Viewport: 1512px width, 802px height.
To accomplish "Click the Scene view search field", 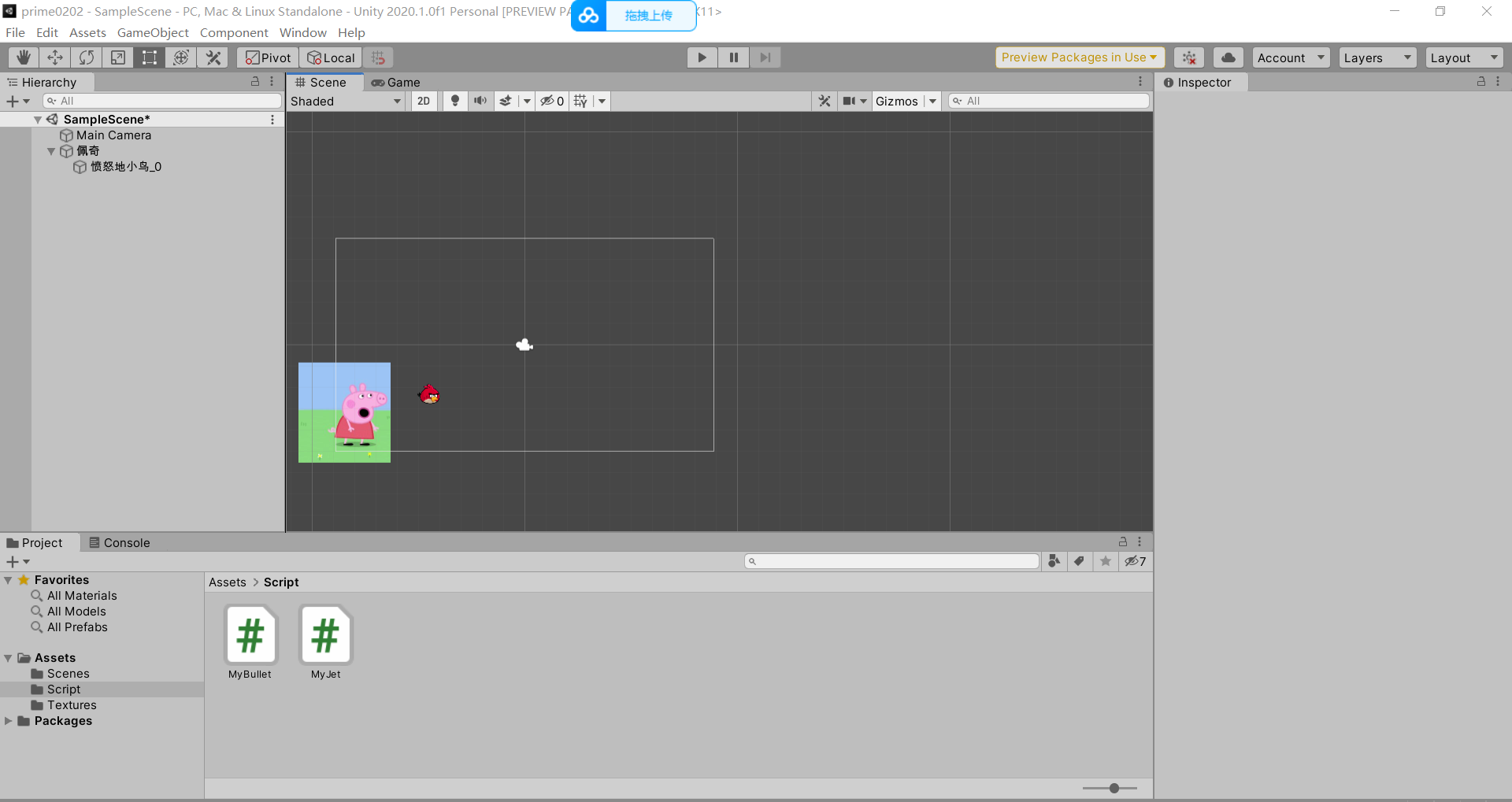I will (x=1048, y=101).
